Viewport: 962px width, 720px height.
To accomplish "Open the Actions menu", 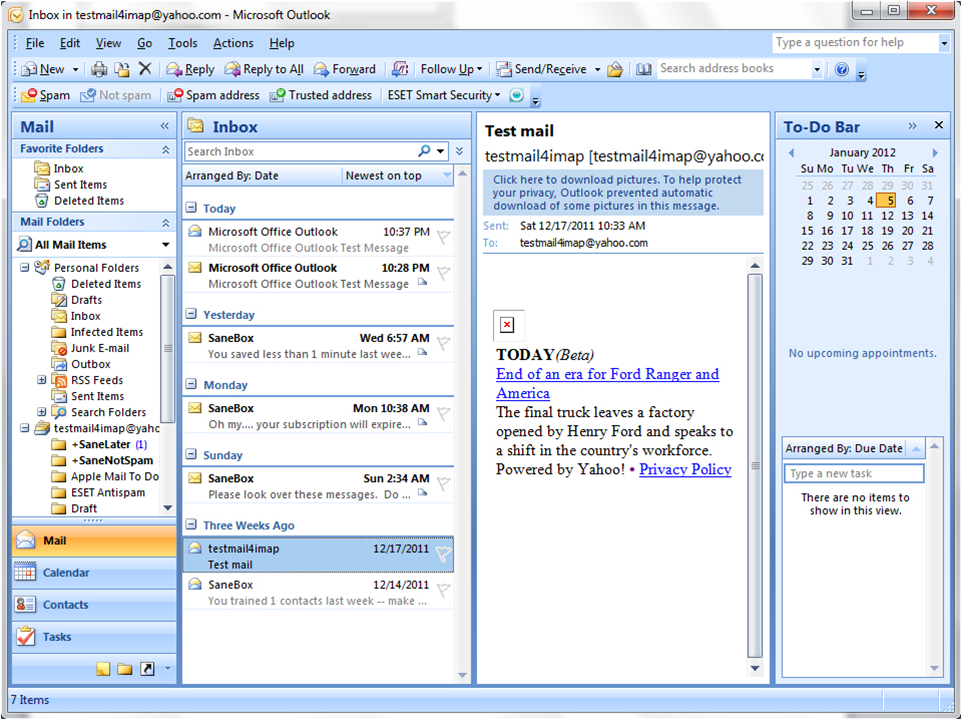I will pos(233,43).
